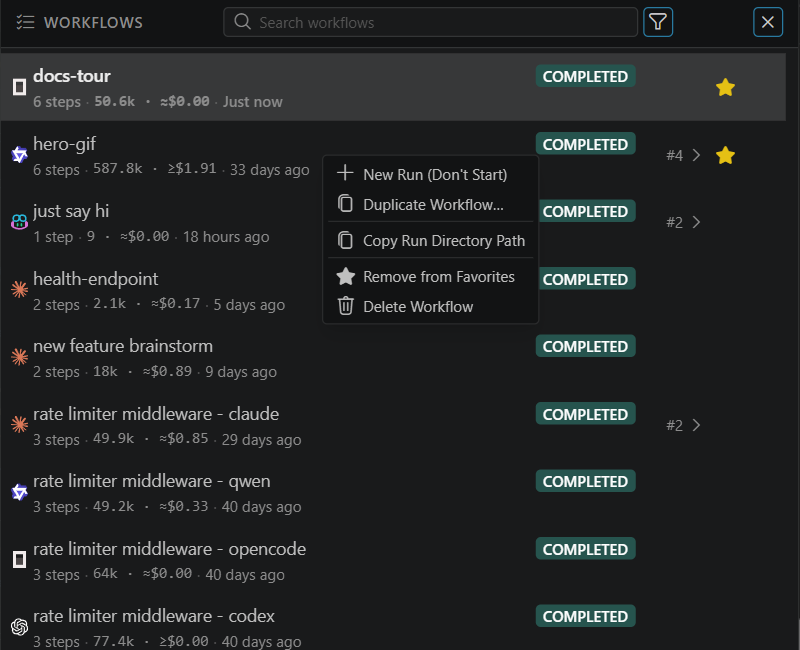Select Remove from Favorites
Viewport: 800px width, 650px height.
pyautogui.click(x=431, y=277)
